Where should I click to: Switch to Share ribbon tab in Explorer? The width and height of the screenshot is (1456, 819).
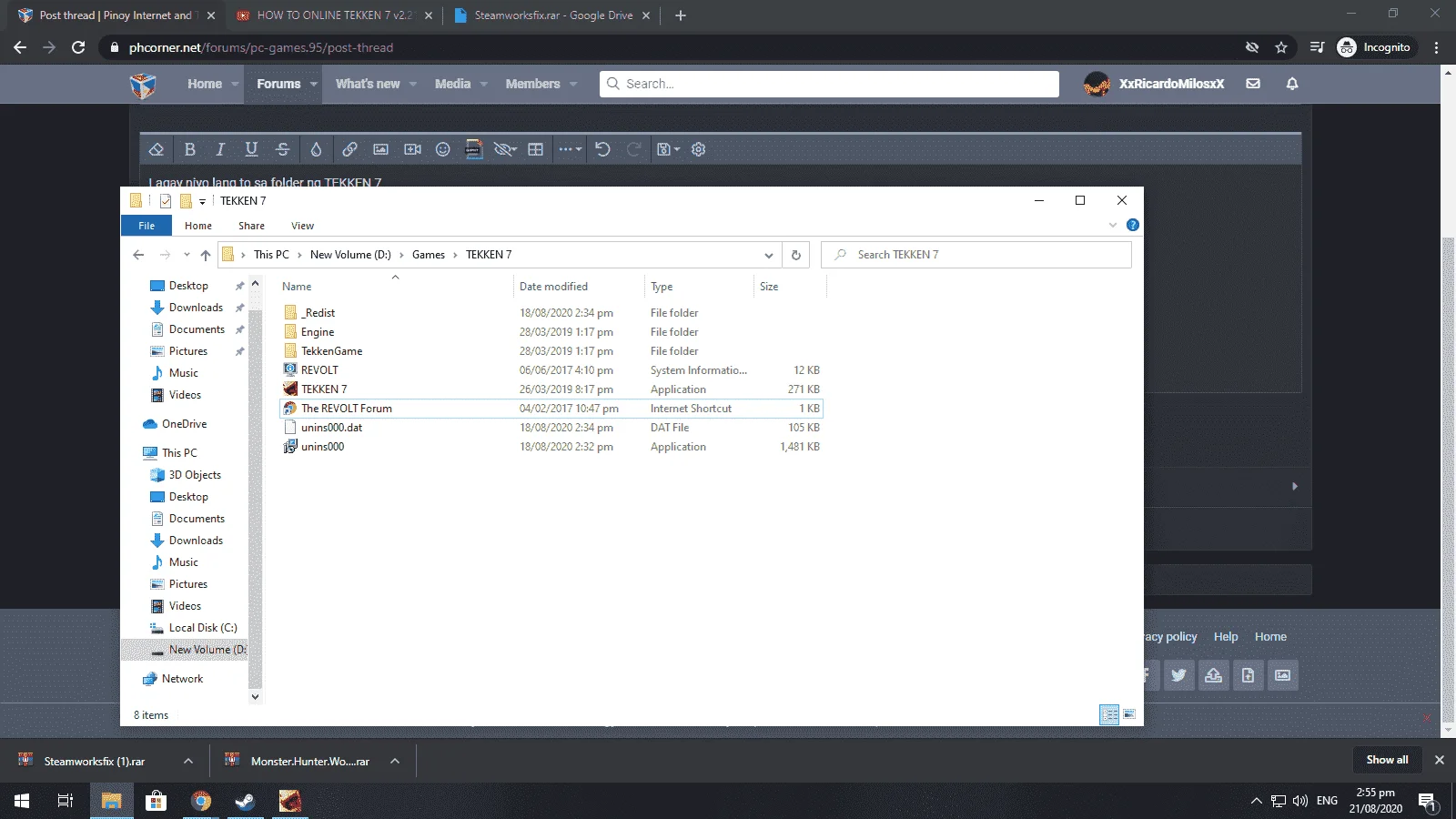click(x=252, y=226)
